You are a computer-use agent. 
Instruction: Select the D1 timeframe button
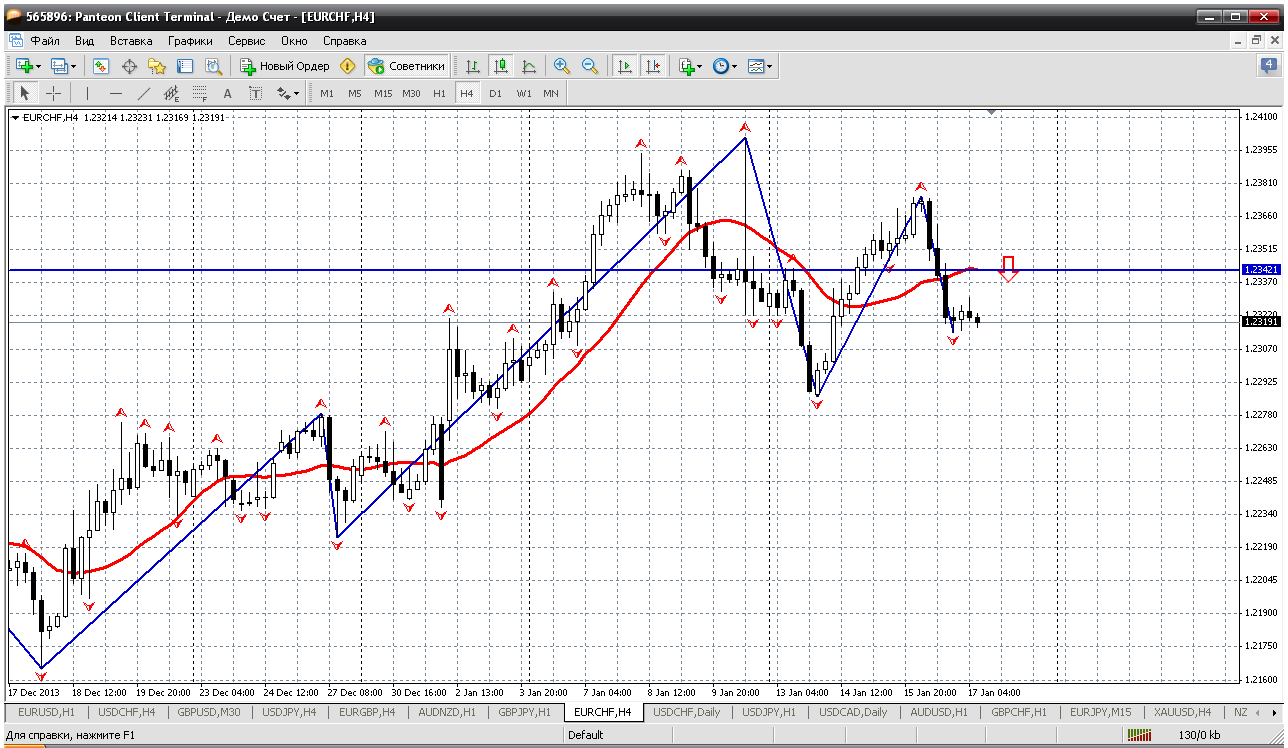(495, 93)
